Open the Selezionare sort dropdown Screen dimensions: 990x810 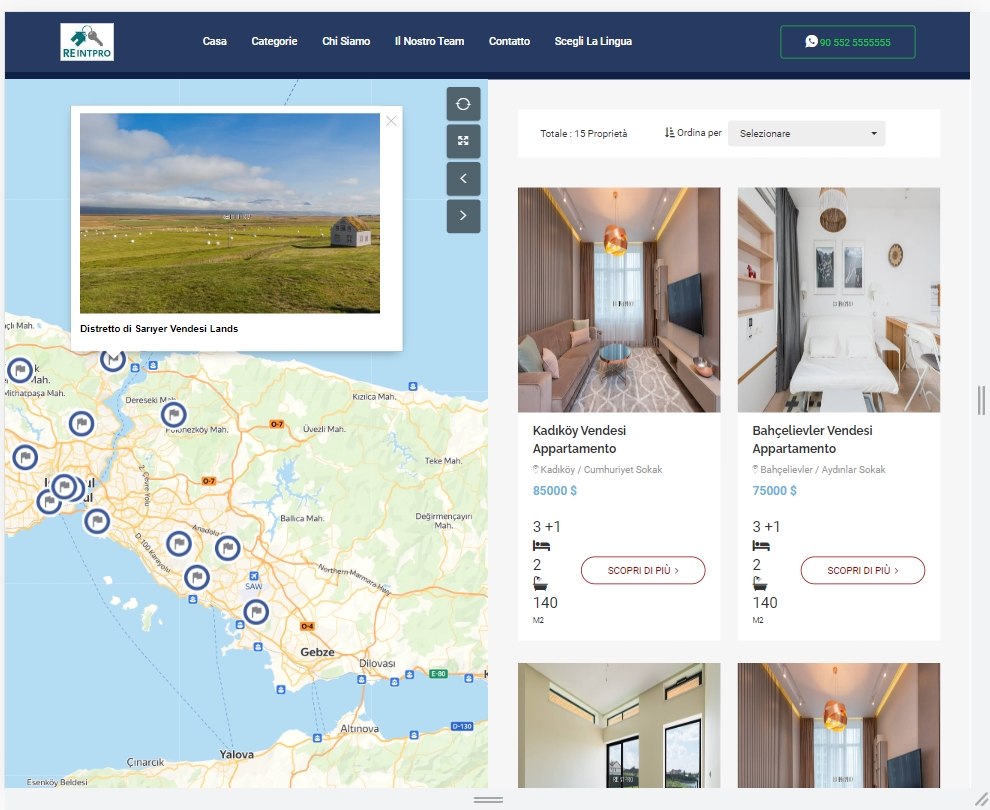806,133
